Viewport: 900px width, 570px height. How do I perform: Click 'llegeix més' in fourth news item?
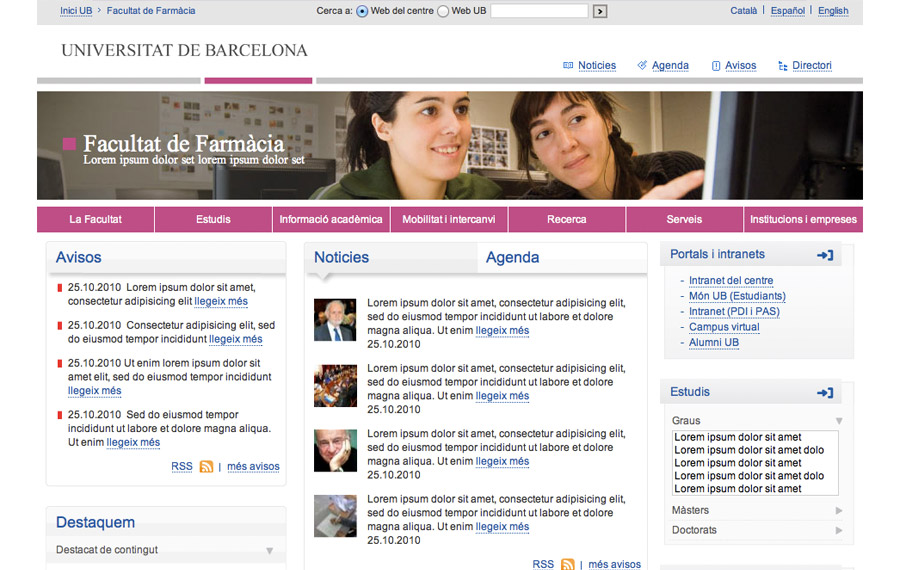click(502, 527)
